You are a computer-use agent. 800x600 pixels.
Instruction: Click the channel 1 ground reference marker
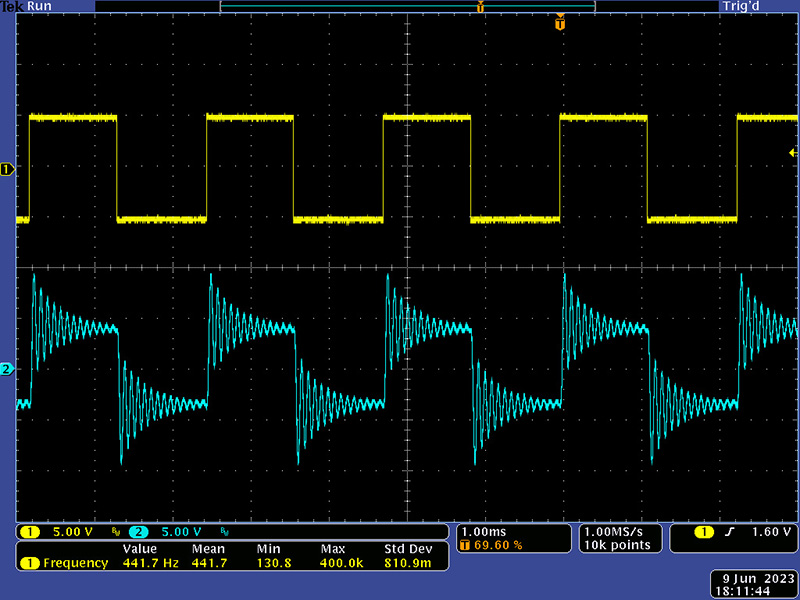pos(6,170)
